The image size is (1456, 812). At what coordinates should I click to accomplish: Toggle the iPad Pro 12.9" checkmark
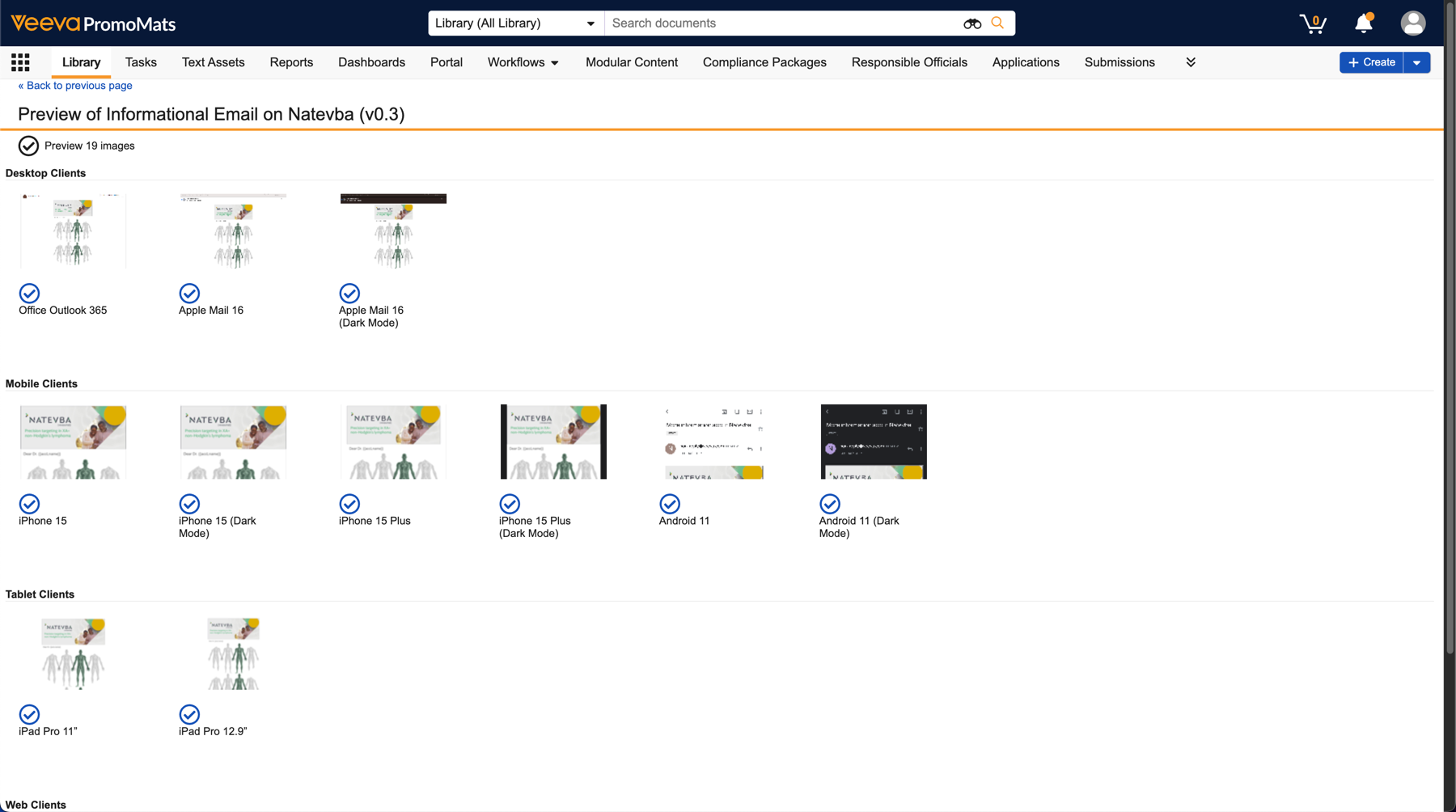(189, 714)
